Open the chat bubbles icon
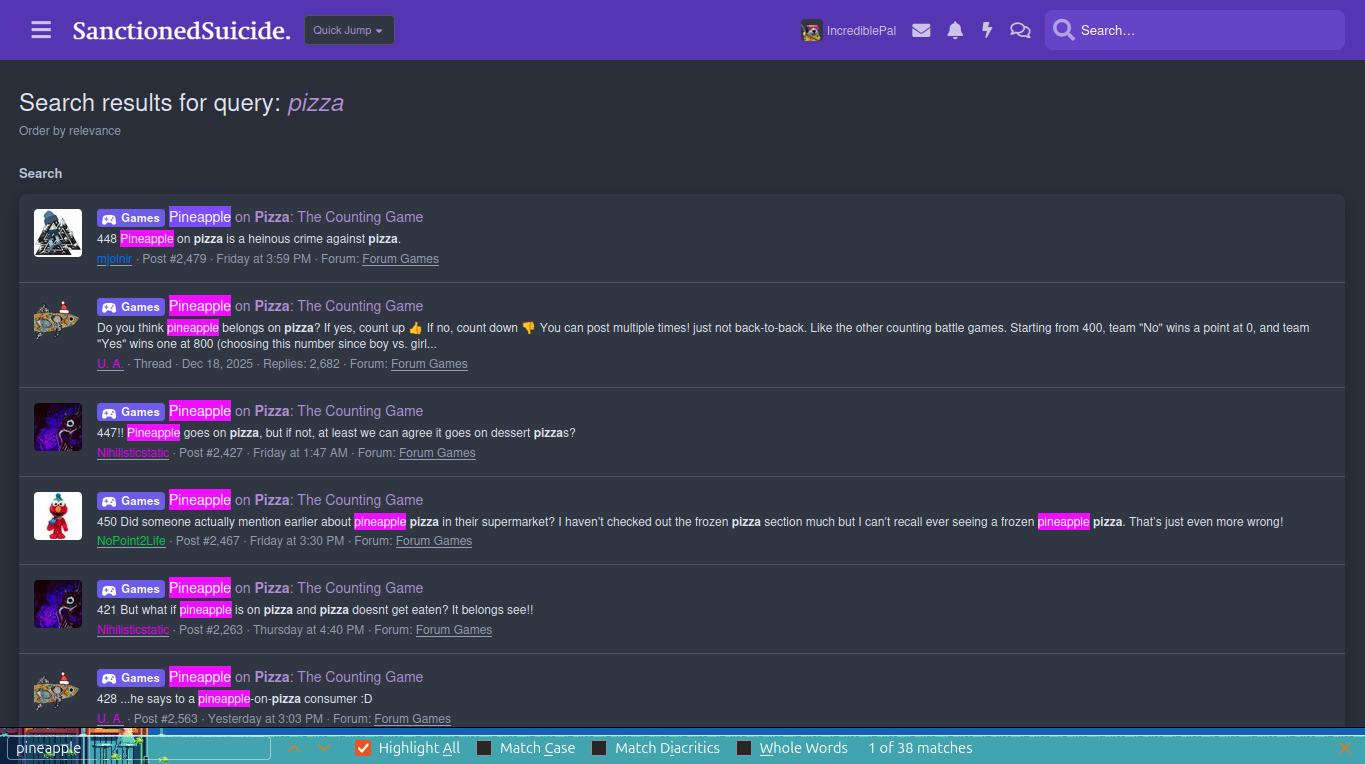 pos(1020,30)
